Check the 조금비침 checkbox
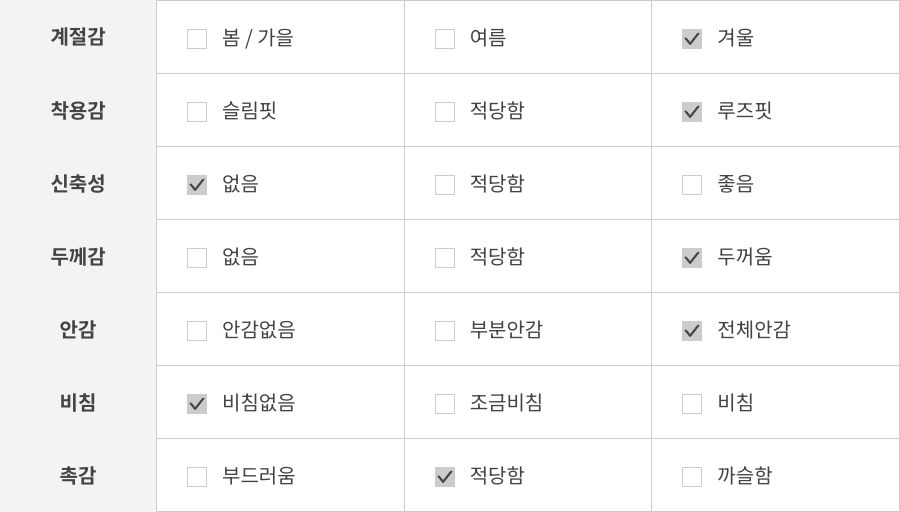The width and height of the screenshot is (900, 512). pos(445,404)
